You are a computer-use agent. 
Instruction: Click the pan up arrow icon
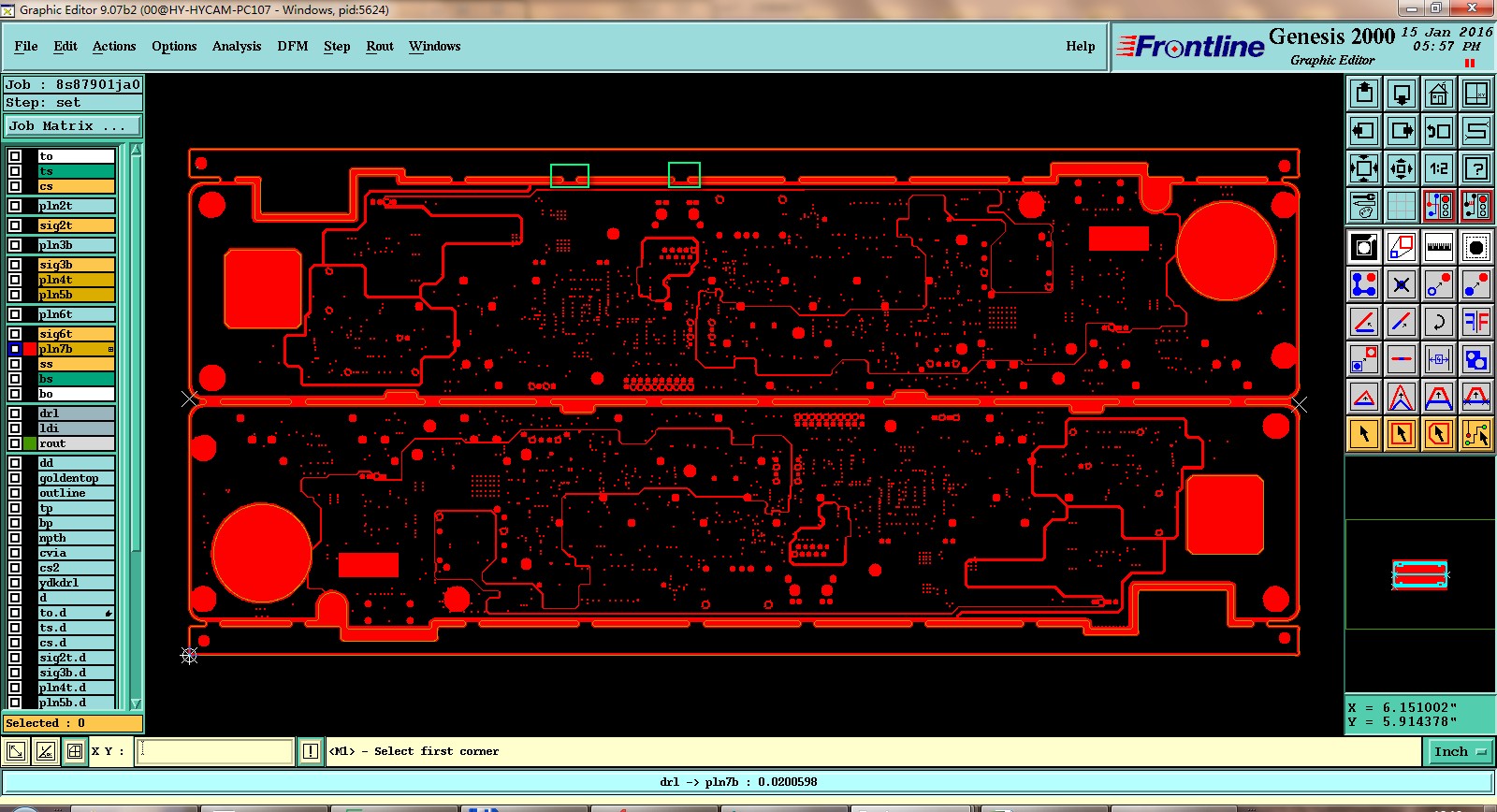(x=1364, y=94)
